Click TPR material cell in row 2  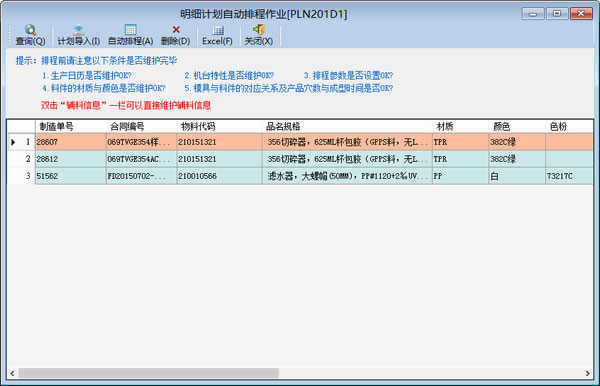460,159
